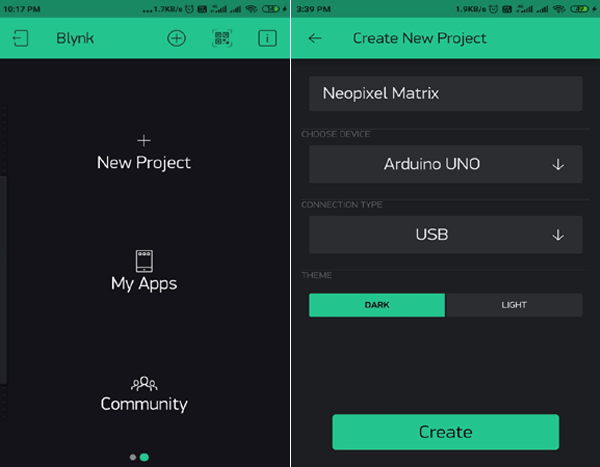Click the arrow in the USB field
The image size is (600, 467).
[x=558, y=235]
